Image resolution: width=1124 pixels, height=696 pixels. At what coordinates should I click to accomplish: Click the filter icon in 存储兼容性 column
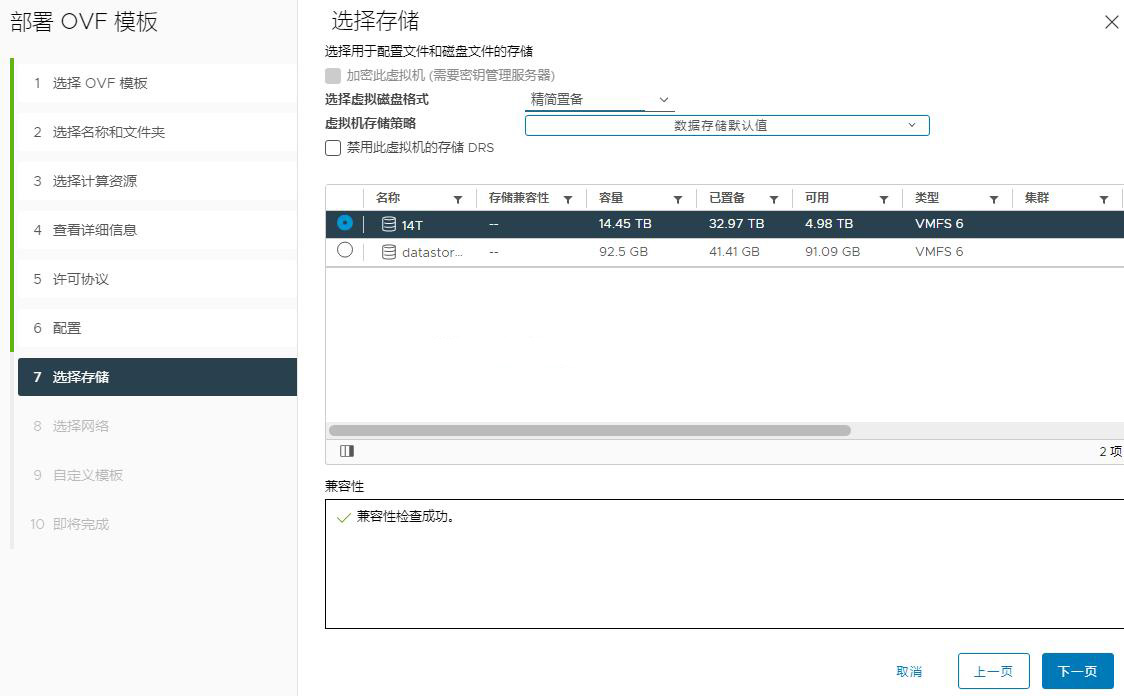[568, 199]
